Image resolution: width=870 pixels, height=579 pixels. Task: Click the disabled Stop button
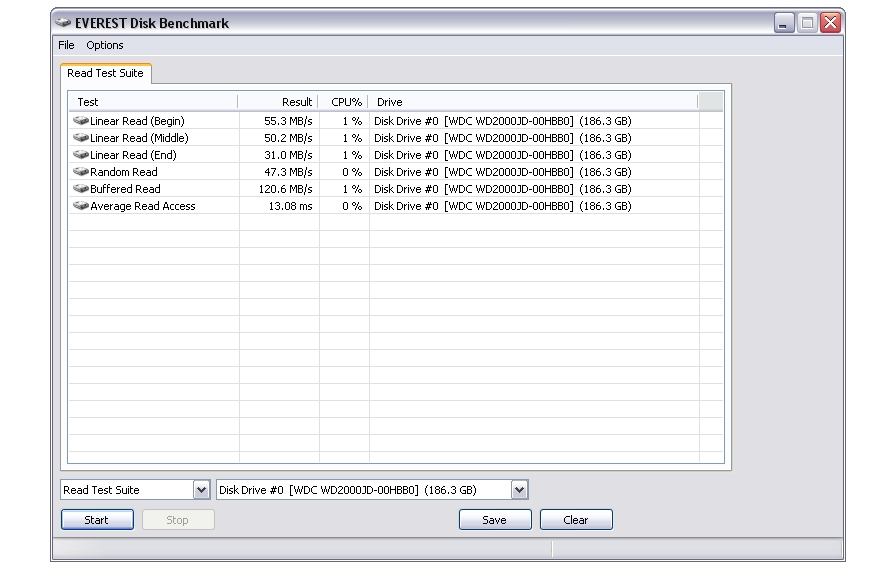pyautogui.click(x=178, y=520)
